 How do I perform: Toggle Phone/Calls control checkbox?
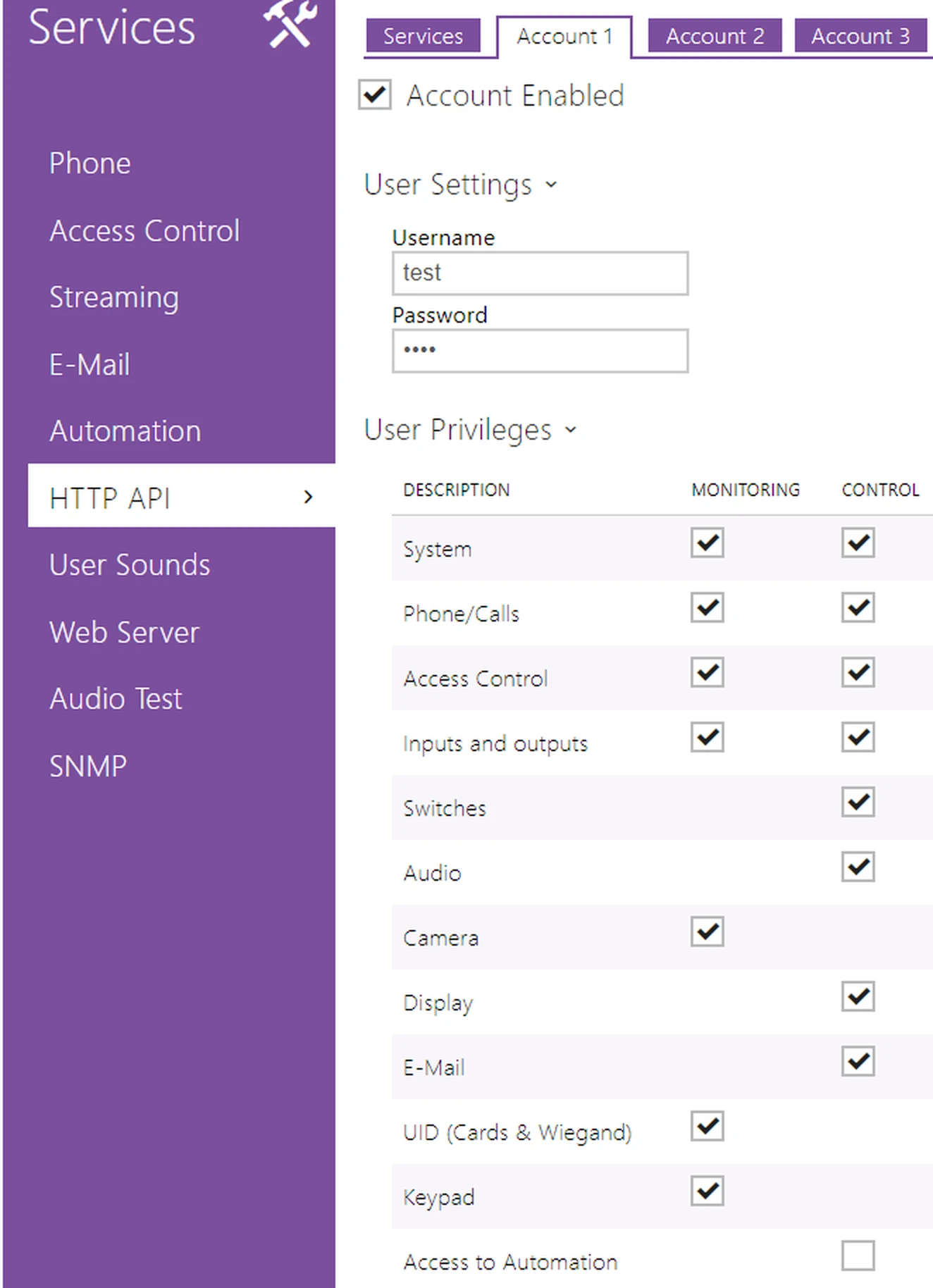(x=858, y=607)
